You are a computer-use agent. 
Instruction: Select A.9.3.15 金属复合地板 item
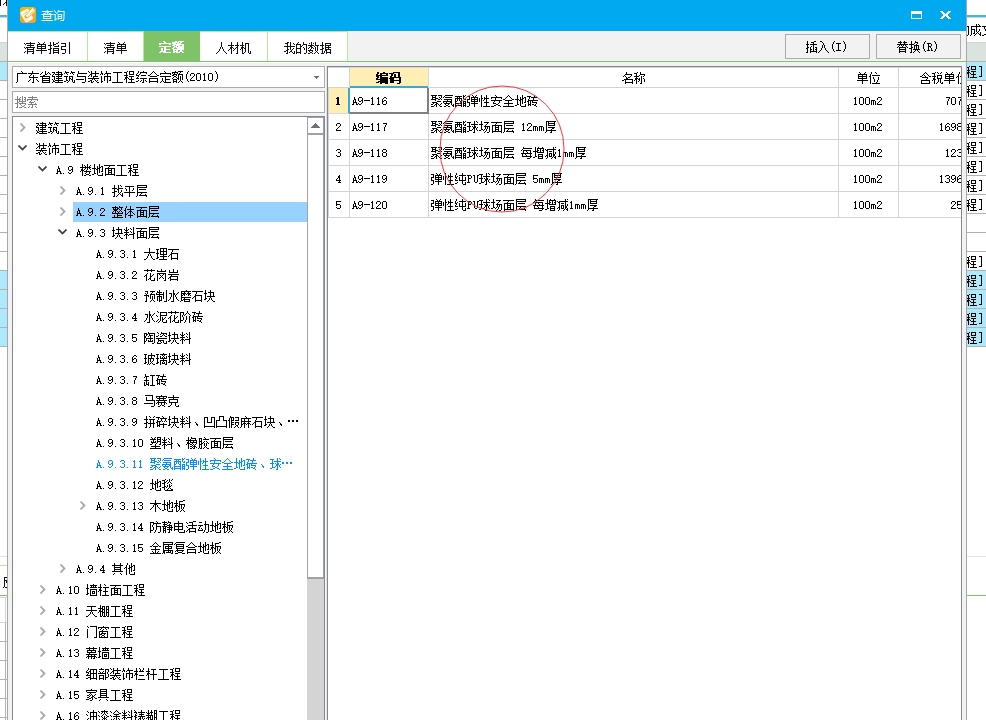pyautogui.click(x=158, y=548)
